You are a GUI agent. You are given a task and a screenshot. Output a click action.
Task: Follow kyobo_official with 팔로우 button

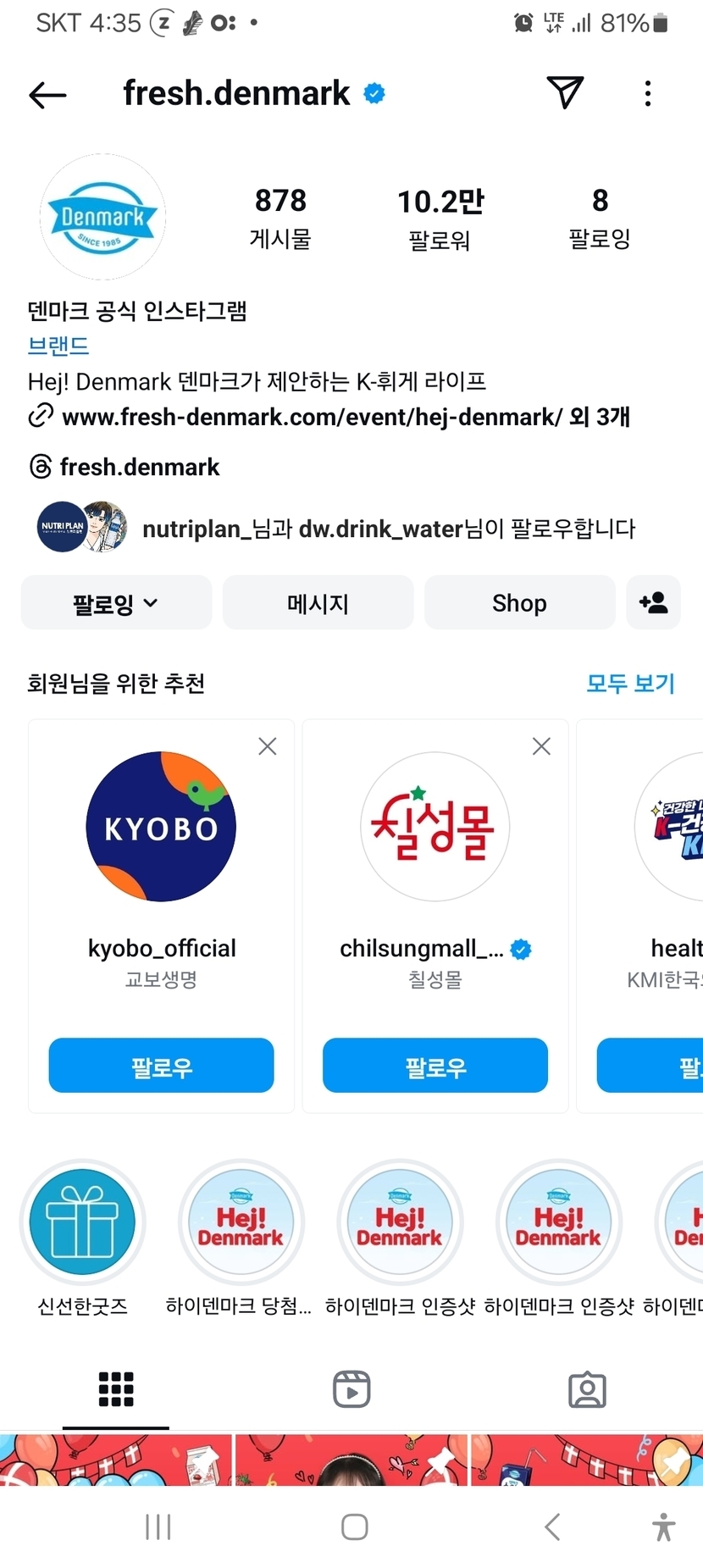coord(161,1066)
